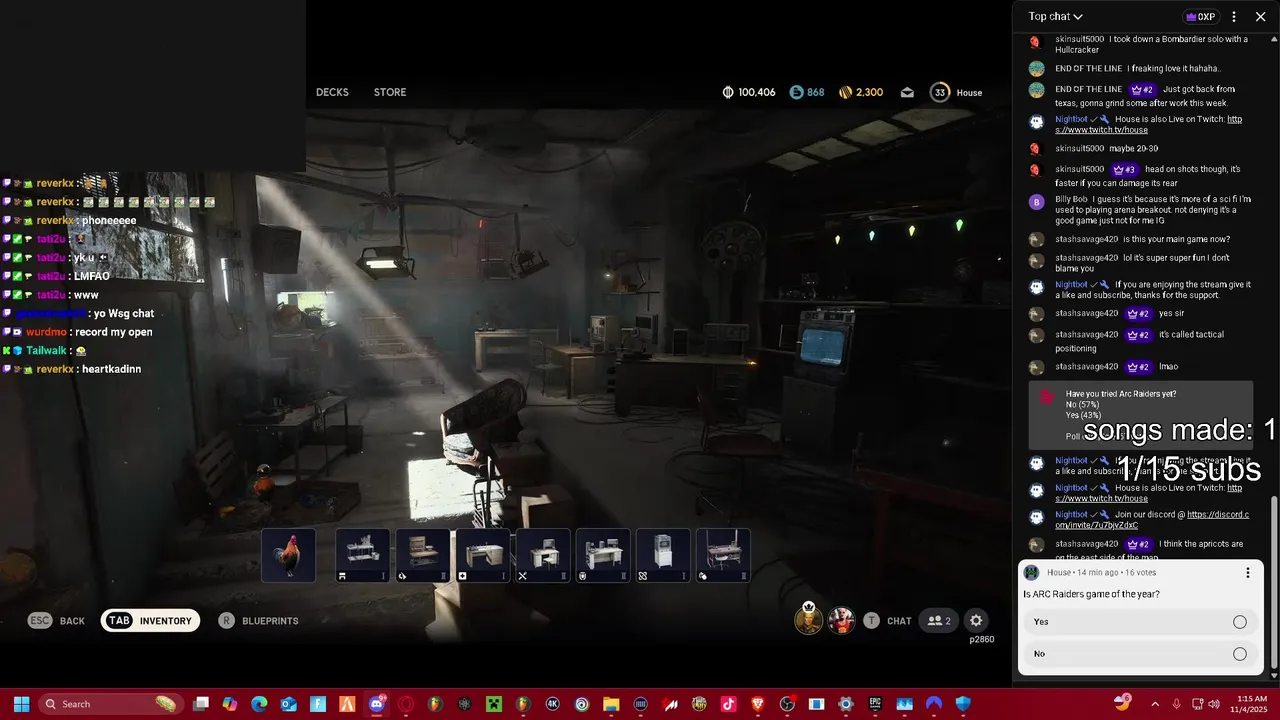The width and height of the screenshot is (1280, 720).
Task: Select the second party member avatar
Action: click(842, 620)
